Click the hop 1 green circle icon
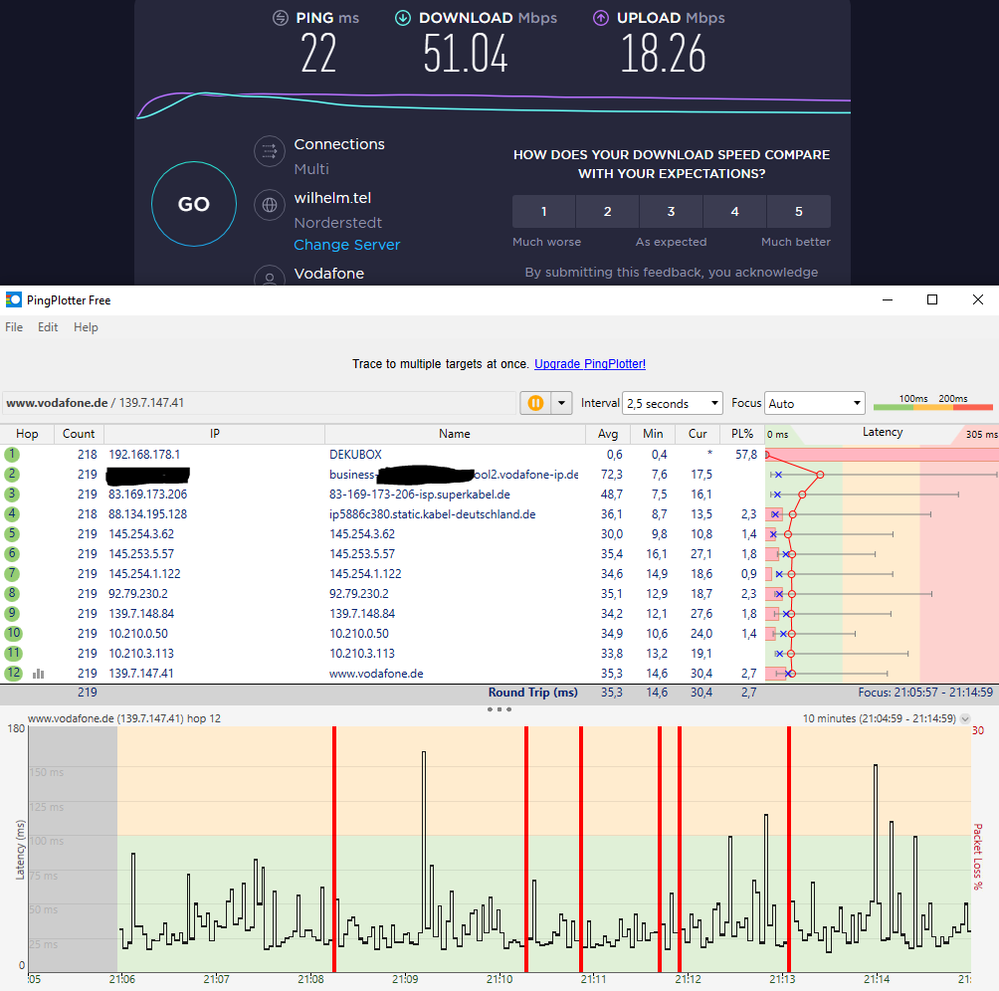The height and width of the screenshot is (991, 999). (12, 454)
